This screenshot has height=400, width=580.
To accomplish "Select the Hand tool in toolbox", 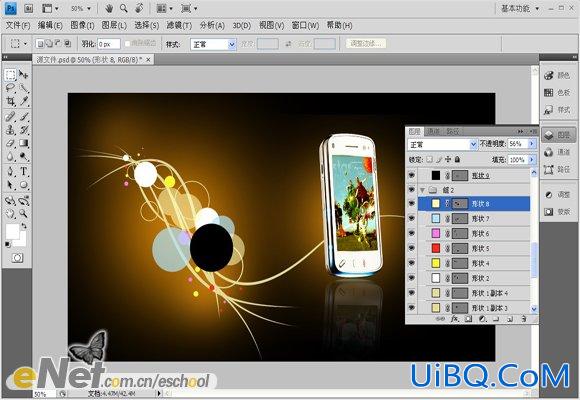I will [10, 214].
